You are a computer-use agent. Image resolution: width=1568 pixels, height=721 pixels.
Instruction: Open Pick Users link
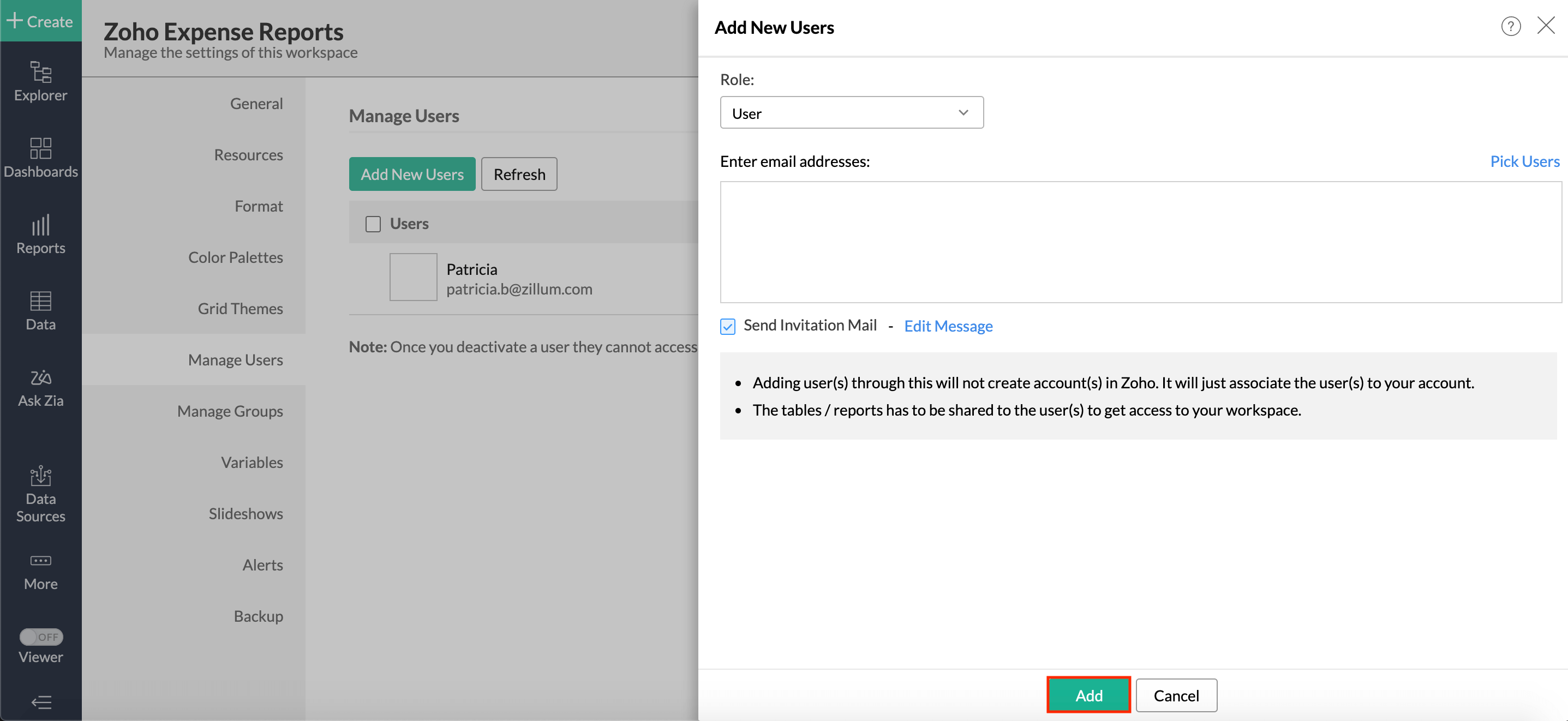pos(1524,161)
